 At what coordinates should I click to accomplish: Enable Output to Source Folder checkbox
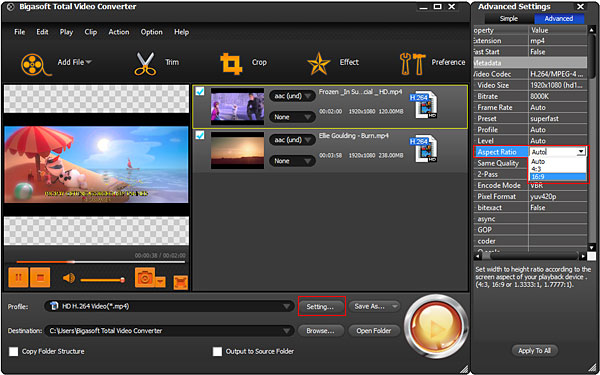coord(217,351)
